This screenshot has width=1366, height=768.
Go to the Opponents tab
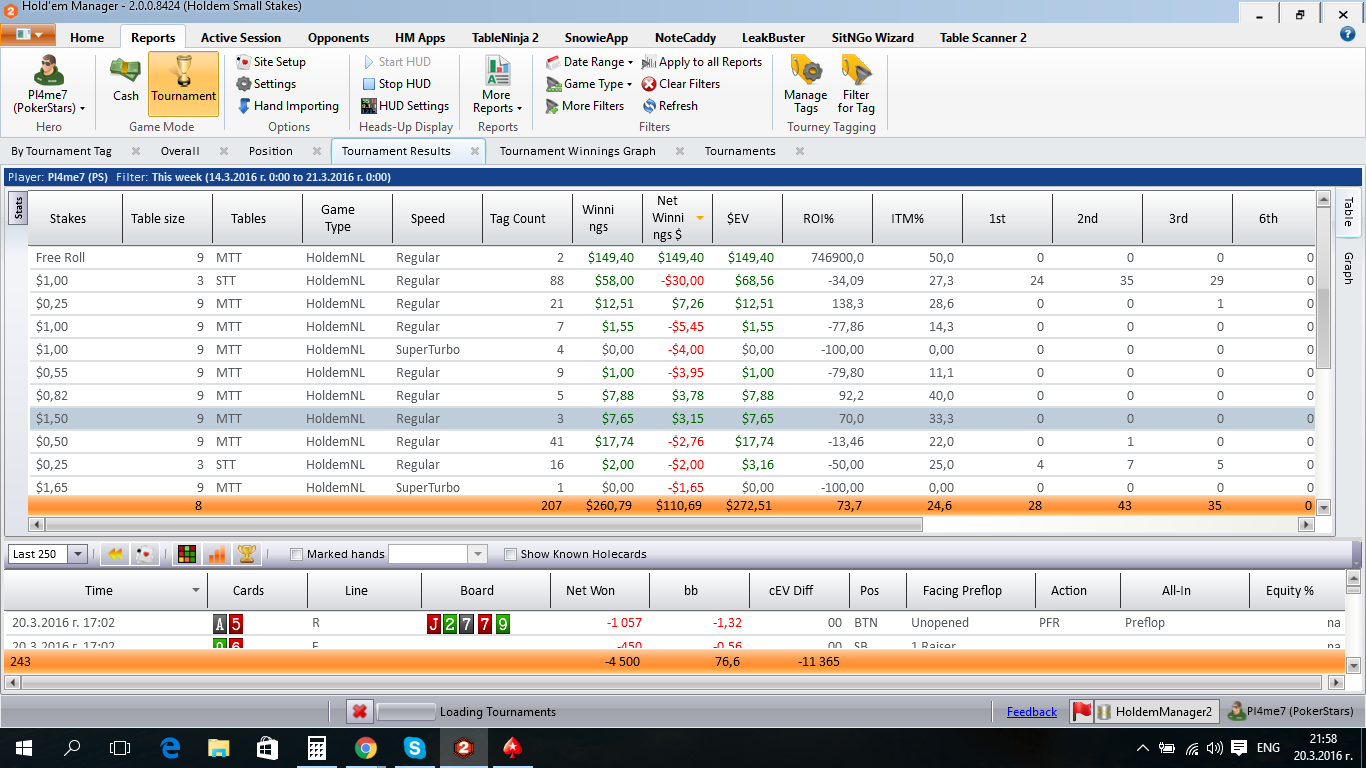(x=338, y=38)
